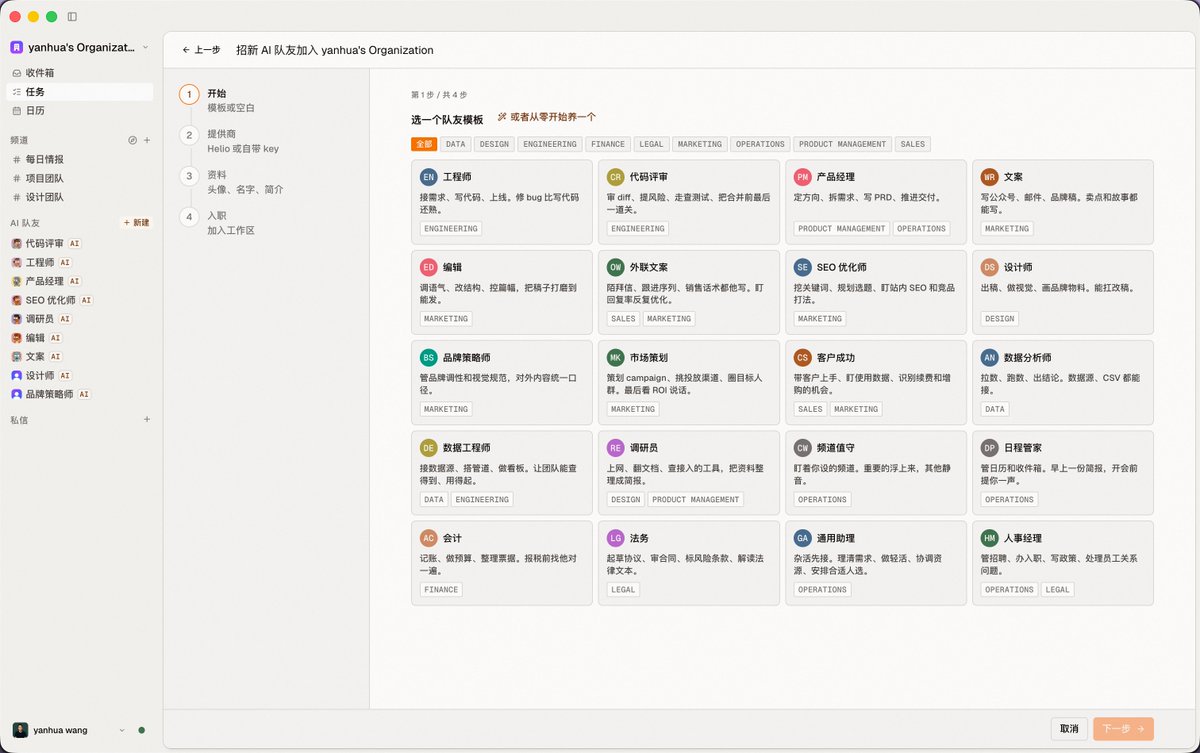Open 调研员 AI teammate in sidebar
1200x753 pixels.
(x=80, y=319)
